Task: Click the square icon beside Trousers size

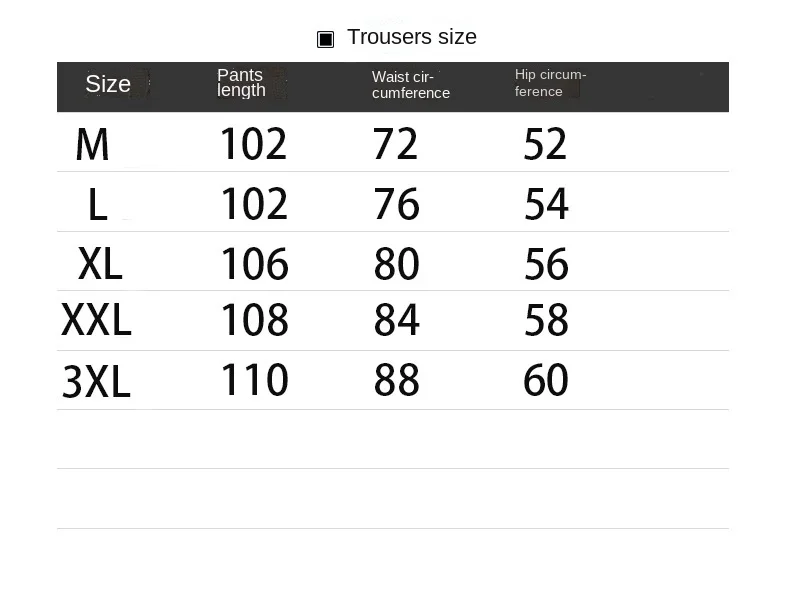Action: pos(325,39)
